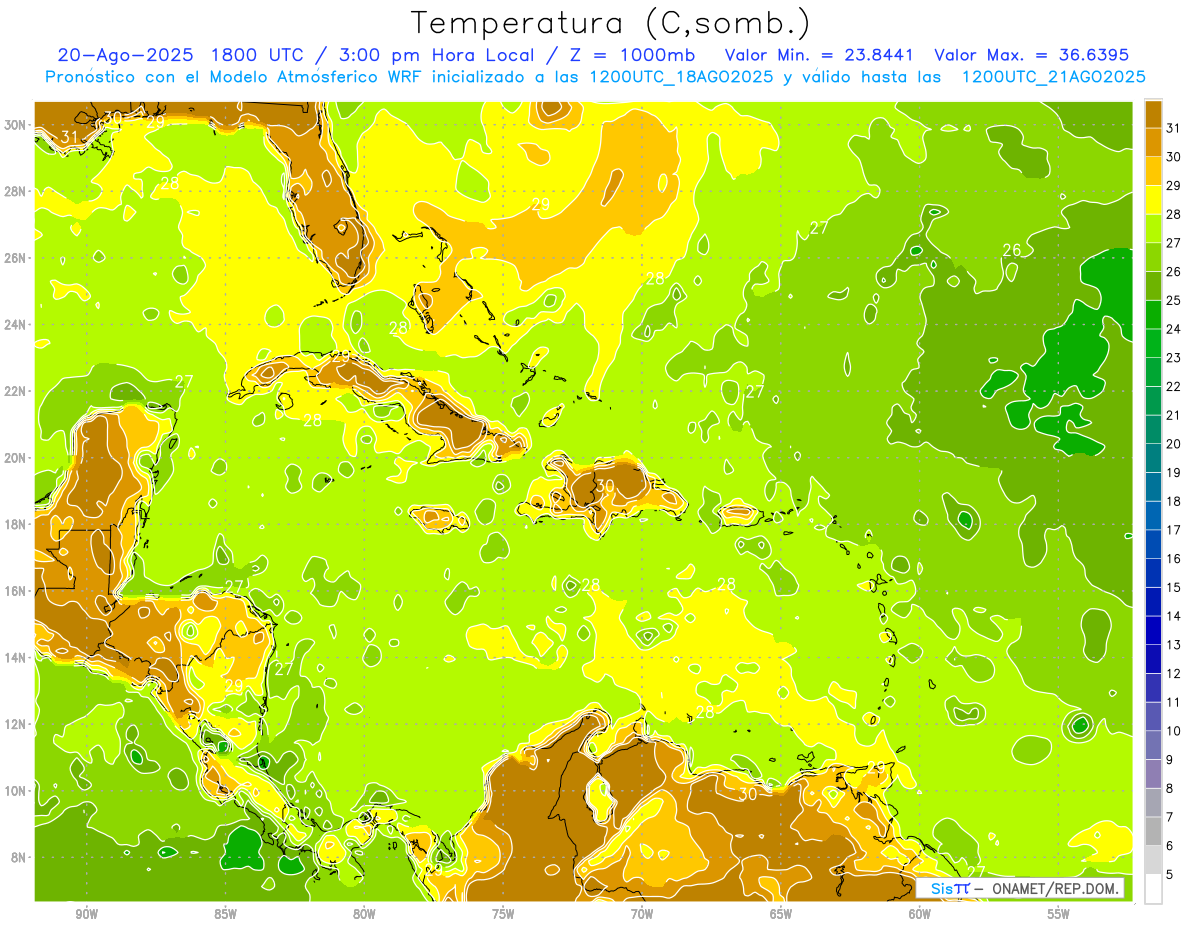Click the white band below scale label 5
Viewport: 1200px width, 927px height.
[x=1153, y=889]
